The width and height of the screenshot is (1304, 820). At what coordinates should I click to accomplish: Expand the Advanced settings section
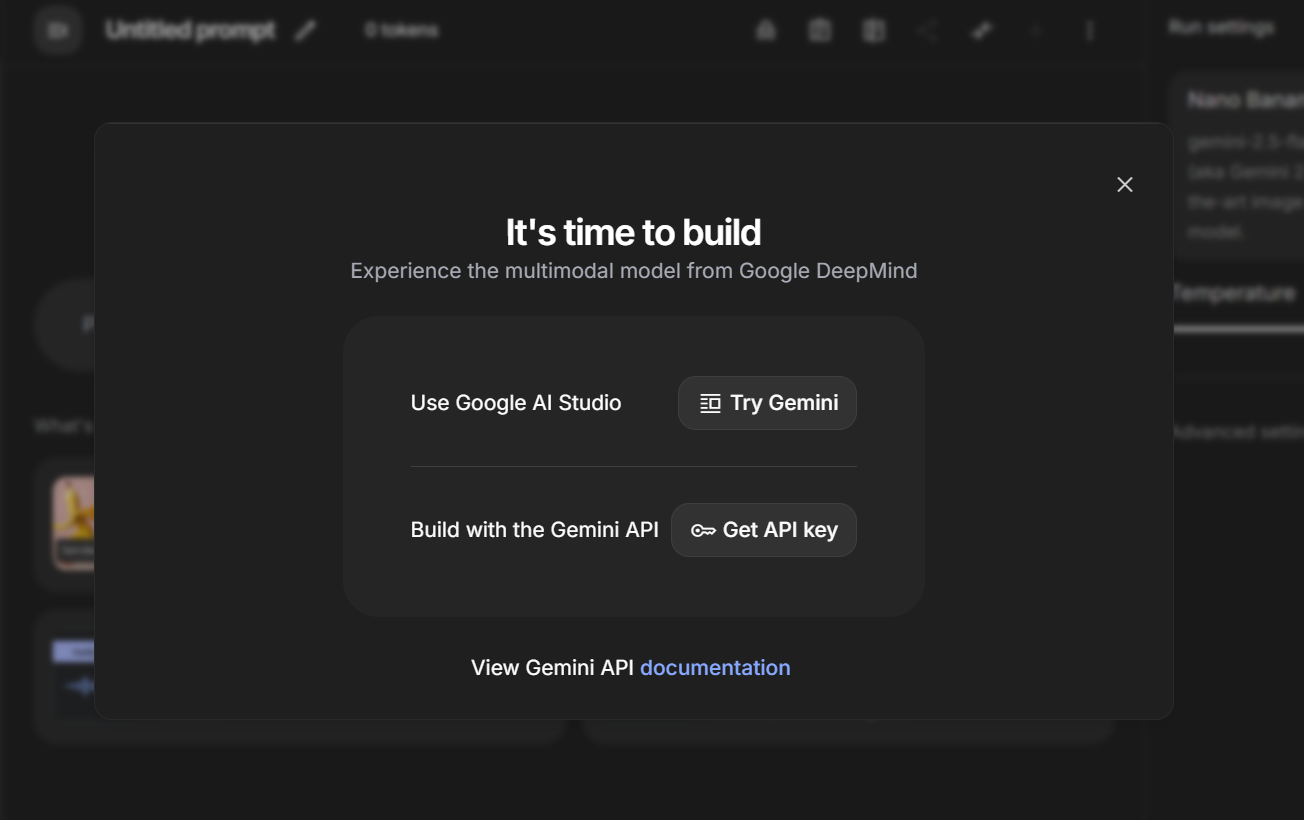tap(1238, 432)
